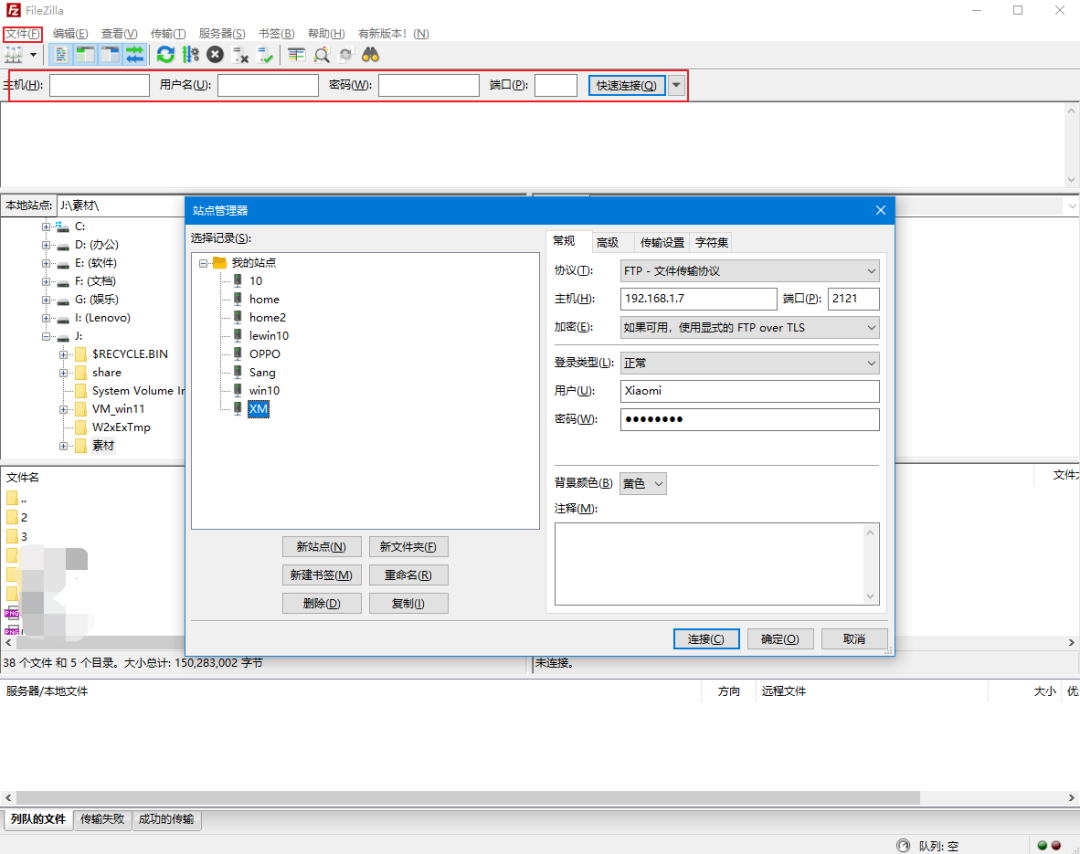Switch to the 传输设置 tab

[x=662, y=242]
